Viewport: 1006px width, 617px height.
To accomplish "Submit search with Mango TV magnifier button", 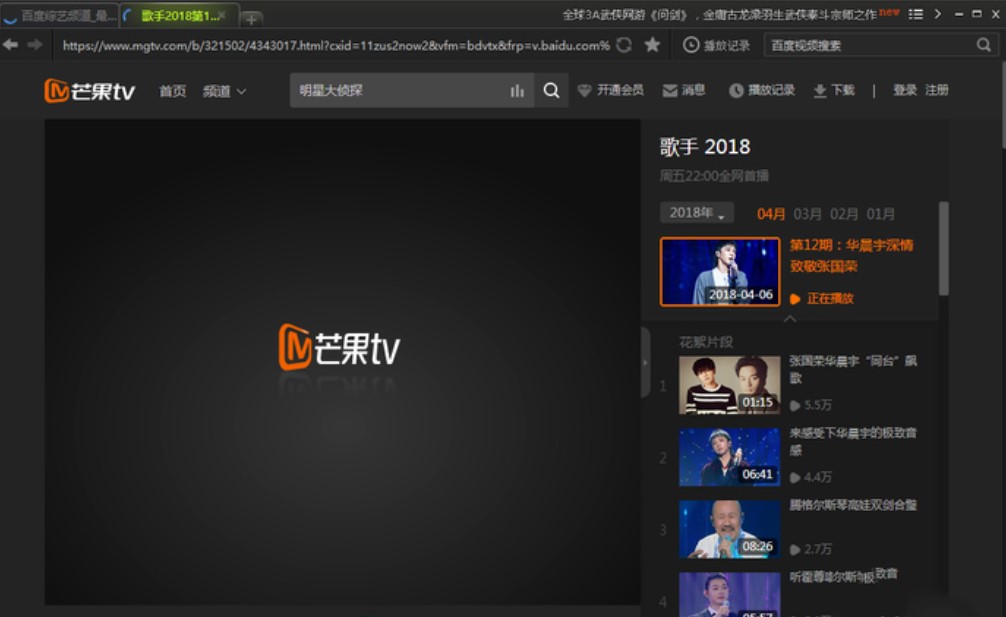I will click(551, 90).
